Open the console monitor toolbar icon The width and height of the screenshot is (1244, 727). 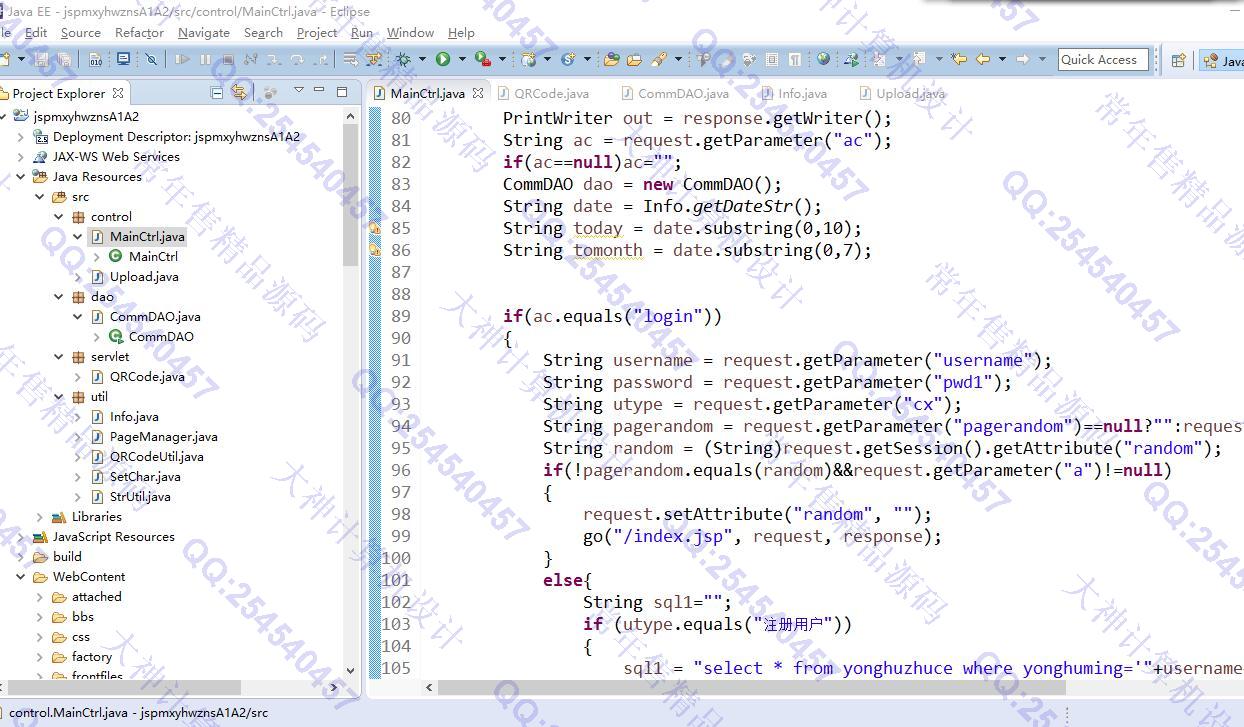123,59
